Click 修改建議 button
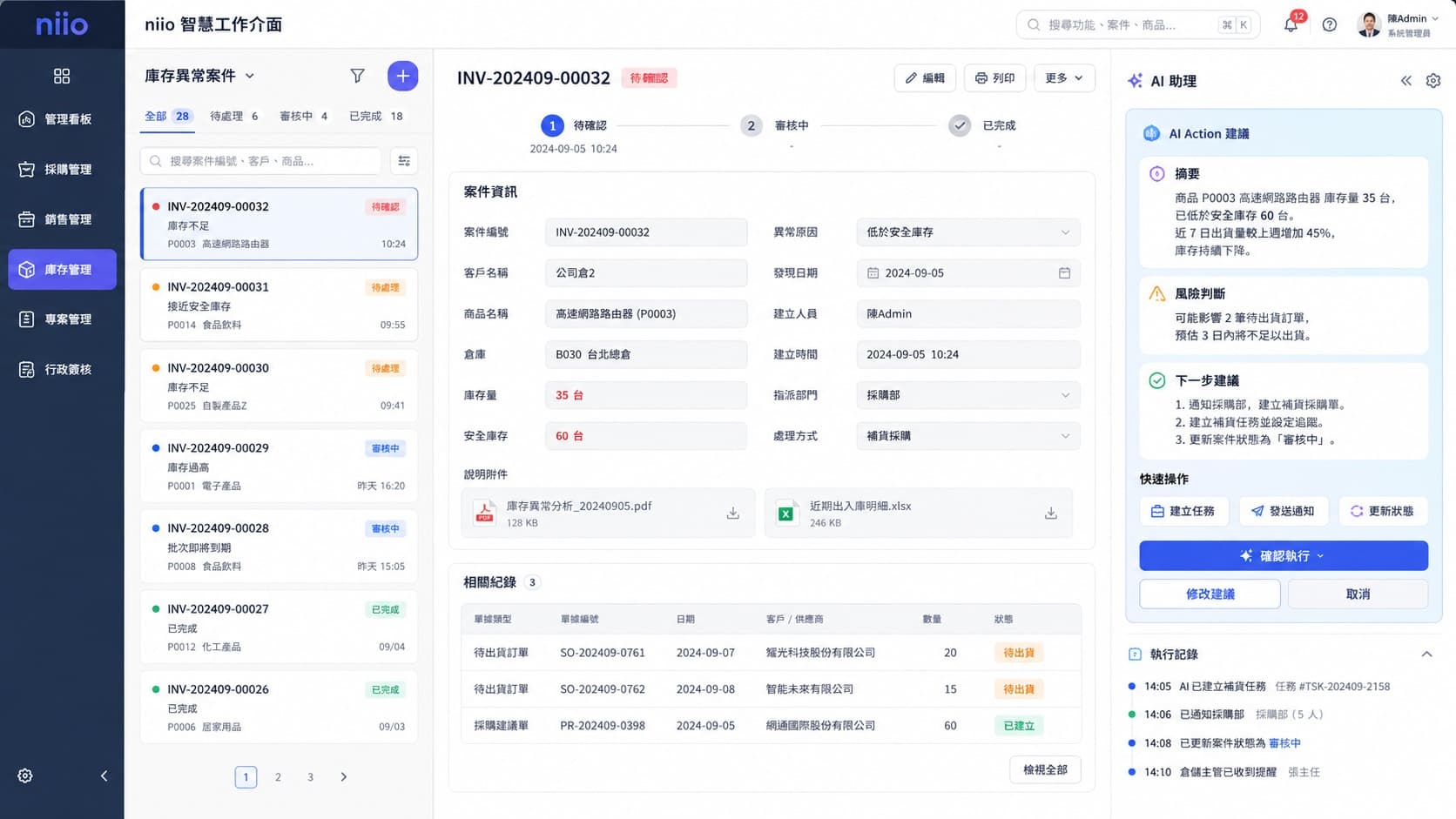 point(1210,594)
